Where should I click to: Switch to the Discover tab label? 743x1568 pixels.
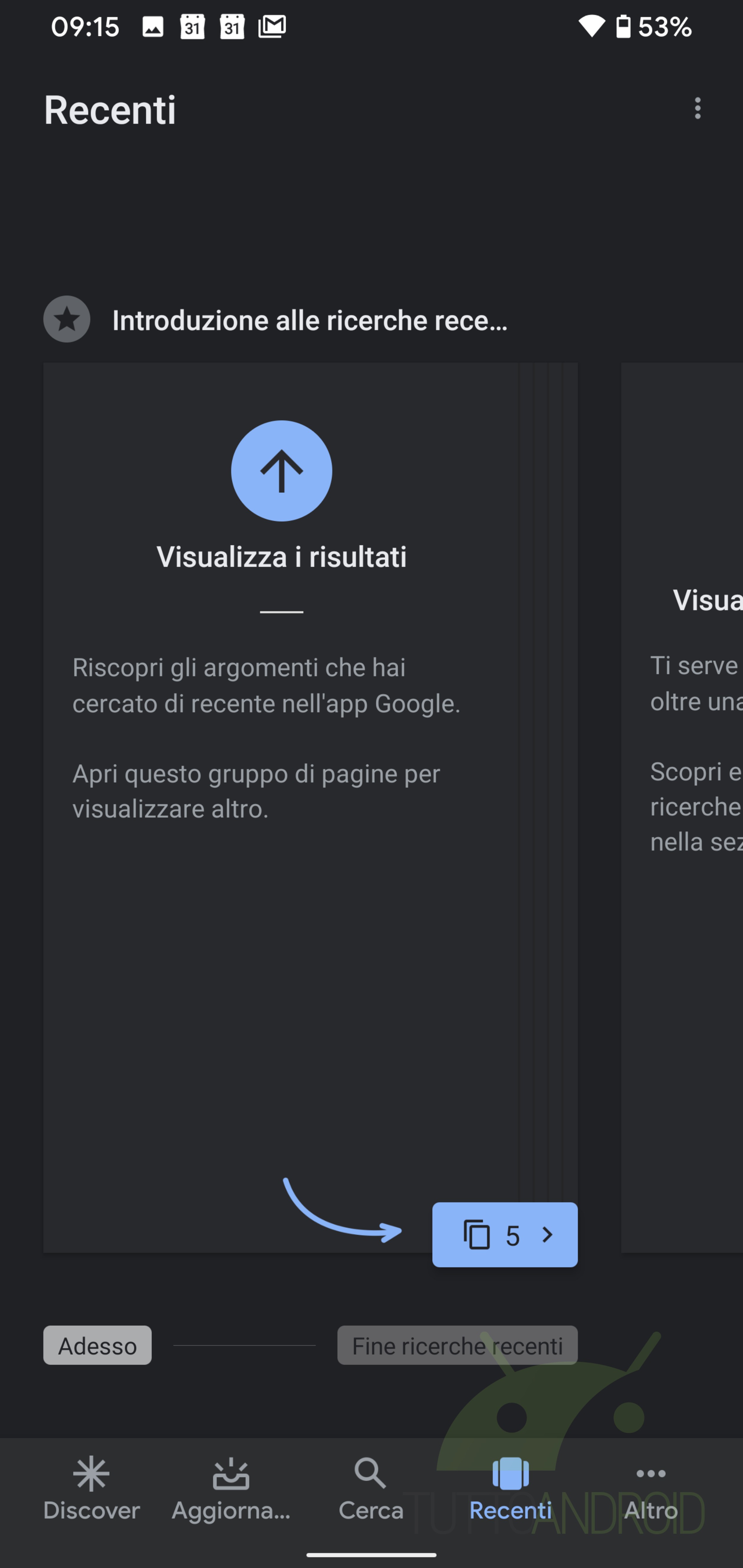(91, 1511)
